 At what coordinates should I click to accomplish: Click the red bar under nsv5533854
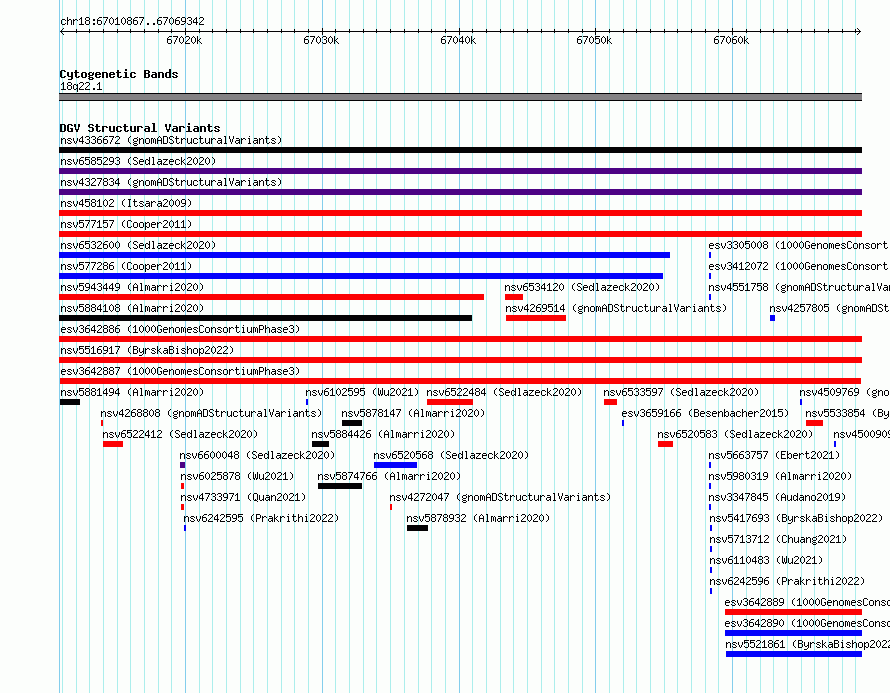(x=815, y=423)
